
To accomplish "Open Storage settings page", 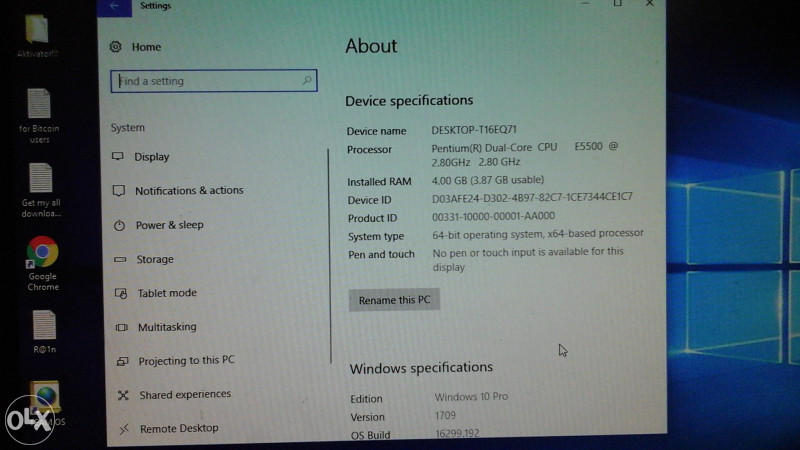I will click(x=155, y=259).
